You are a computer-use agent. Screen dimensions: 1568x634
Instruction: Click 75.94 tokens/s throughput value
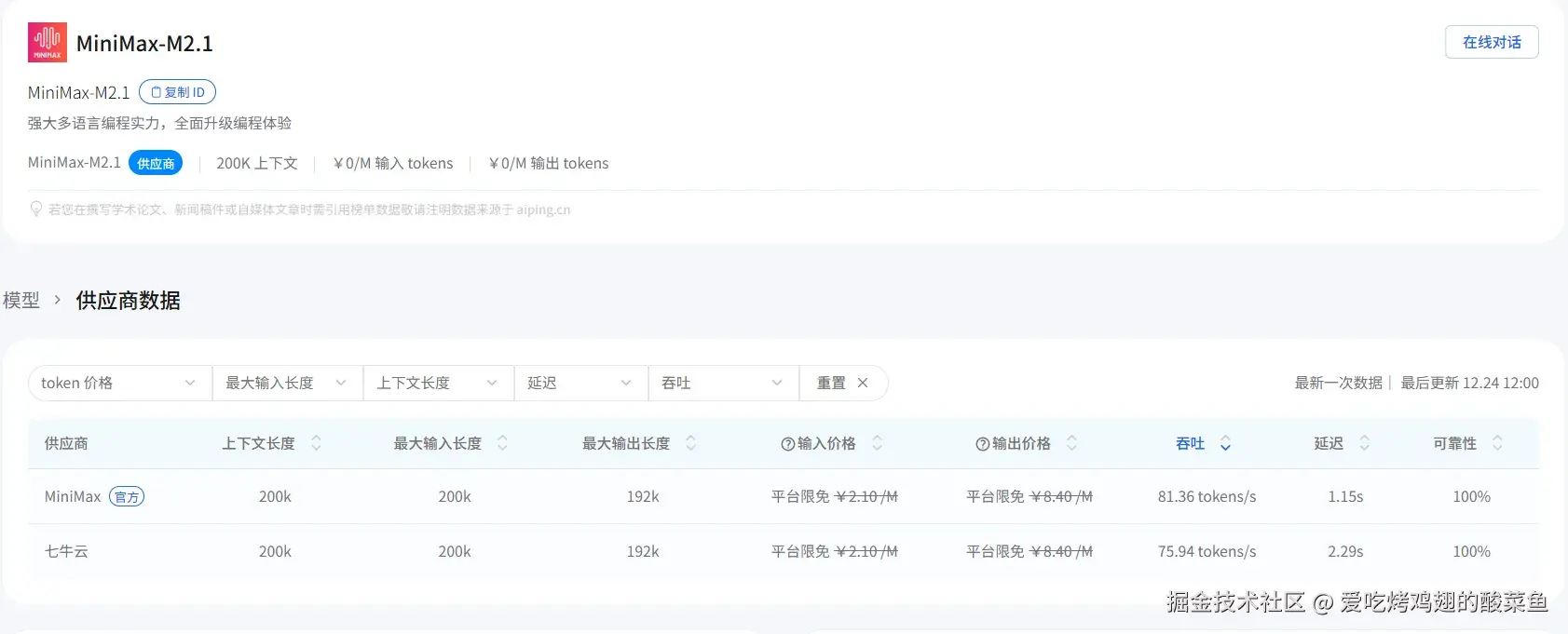(x=1207, y=551)
